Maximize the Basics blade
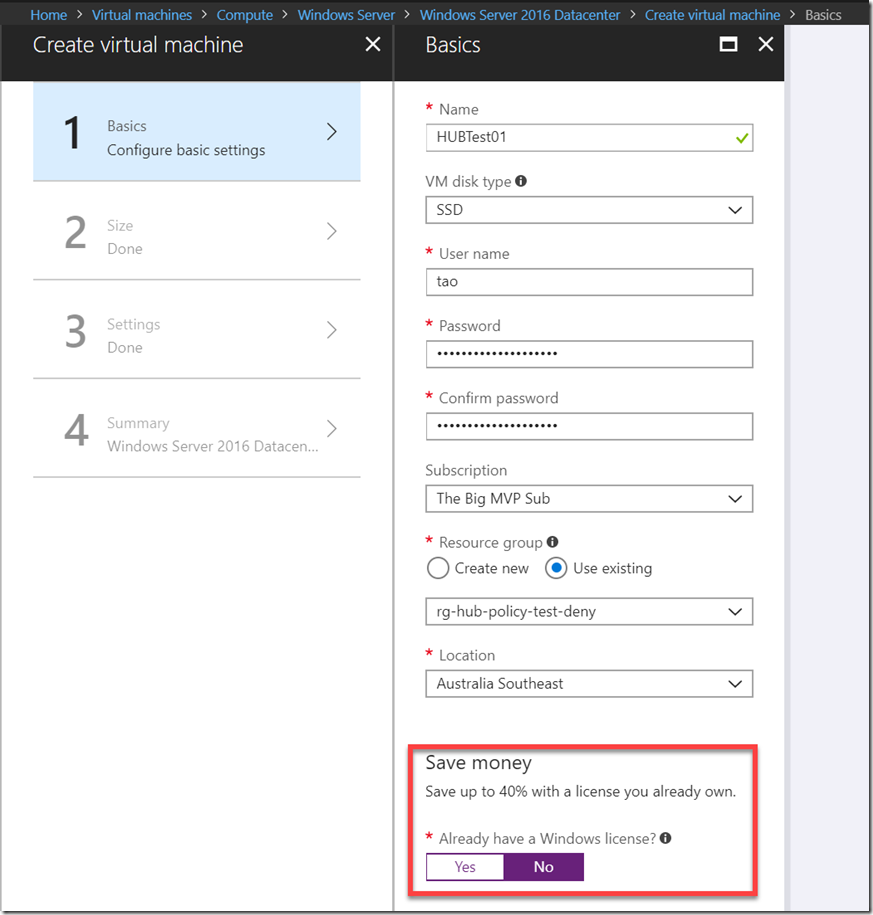The image size is (873, 915). tap(728, 44)
